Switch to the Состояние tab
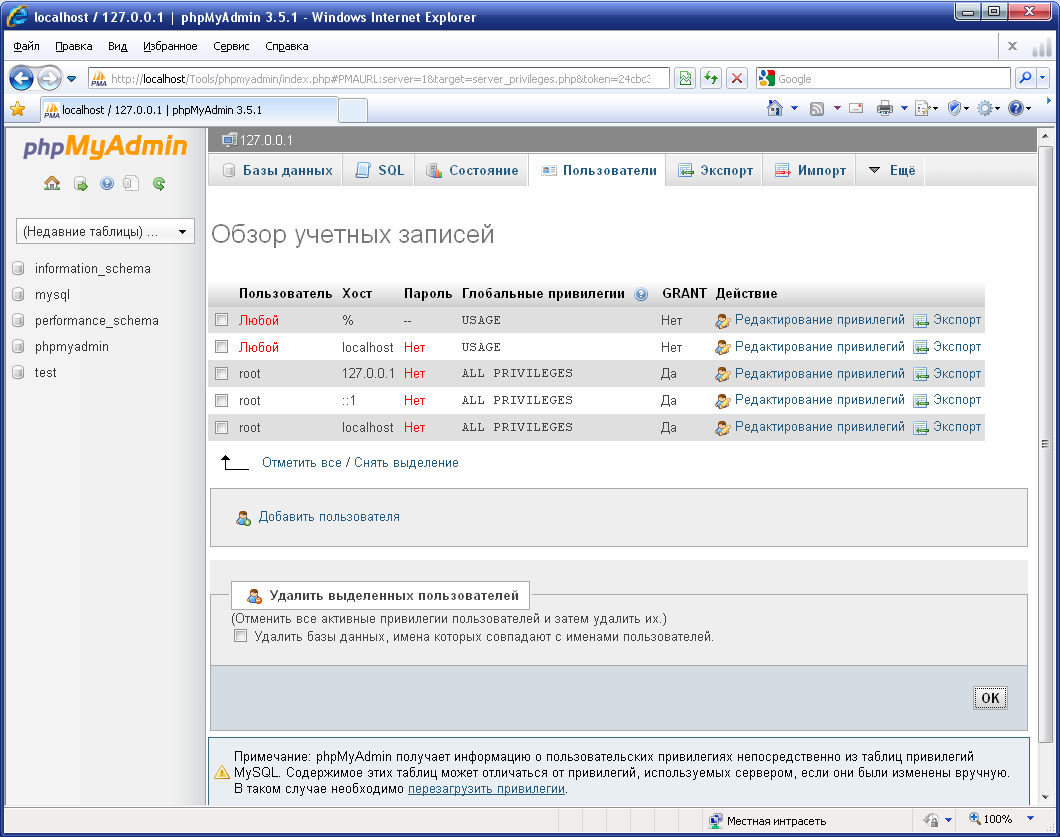Viewport: 1060px width, 837px height. 472,170
